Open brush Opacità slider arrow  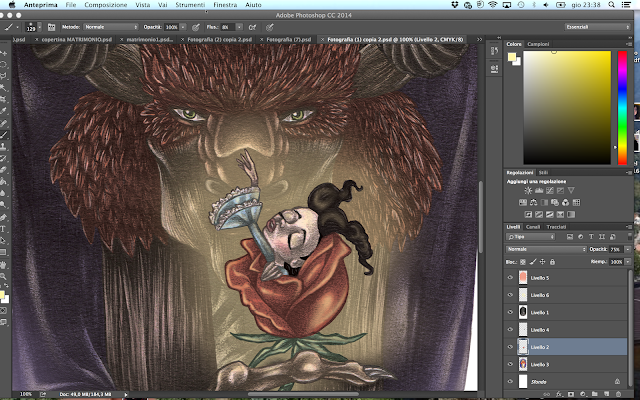[x=183, y=27]
